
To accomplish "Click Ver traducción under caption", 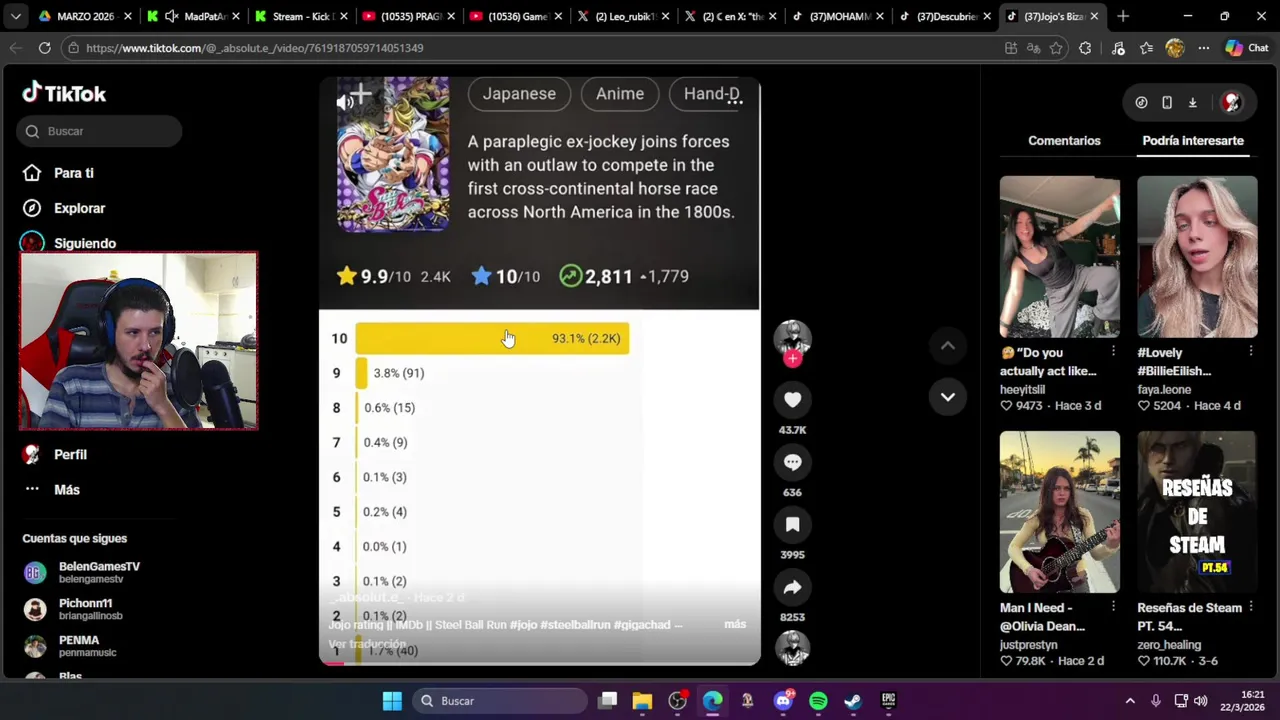I will coord(367,644).
